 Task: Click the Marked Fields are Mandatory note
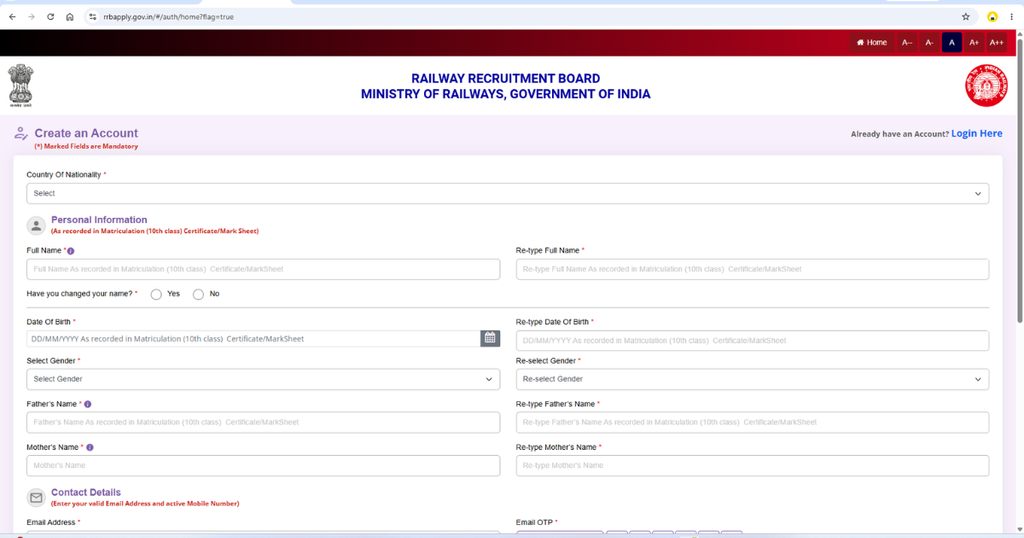click(x=86, y=146)
